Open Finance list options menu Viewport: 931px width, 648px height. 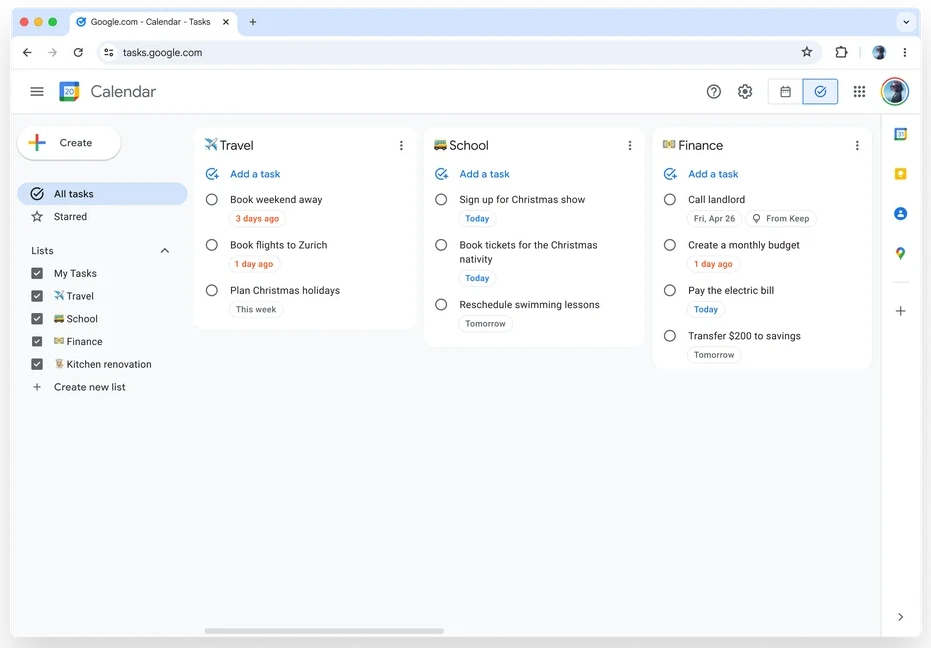coord(856,146)
